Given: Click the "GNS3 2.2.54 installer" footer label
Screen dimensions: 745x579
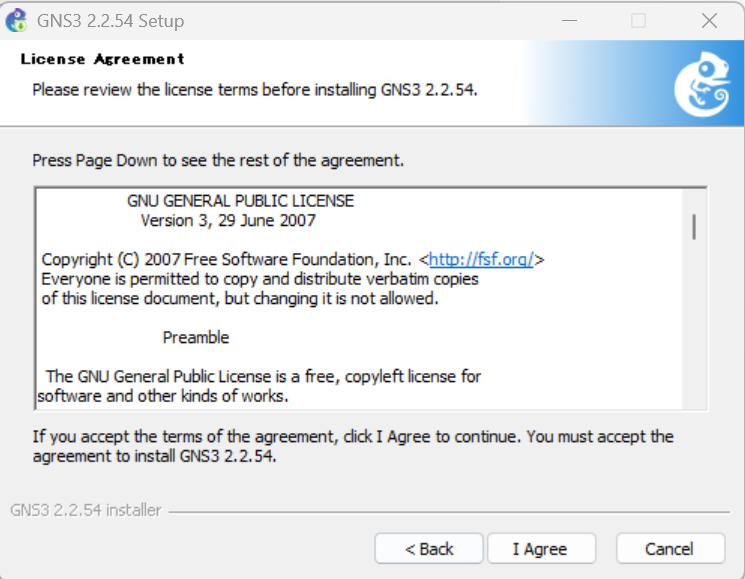Looking at the screenshot, I should click(x=86, y=510).
